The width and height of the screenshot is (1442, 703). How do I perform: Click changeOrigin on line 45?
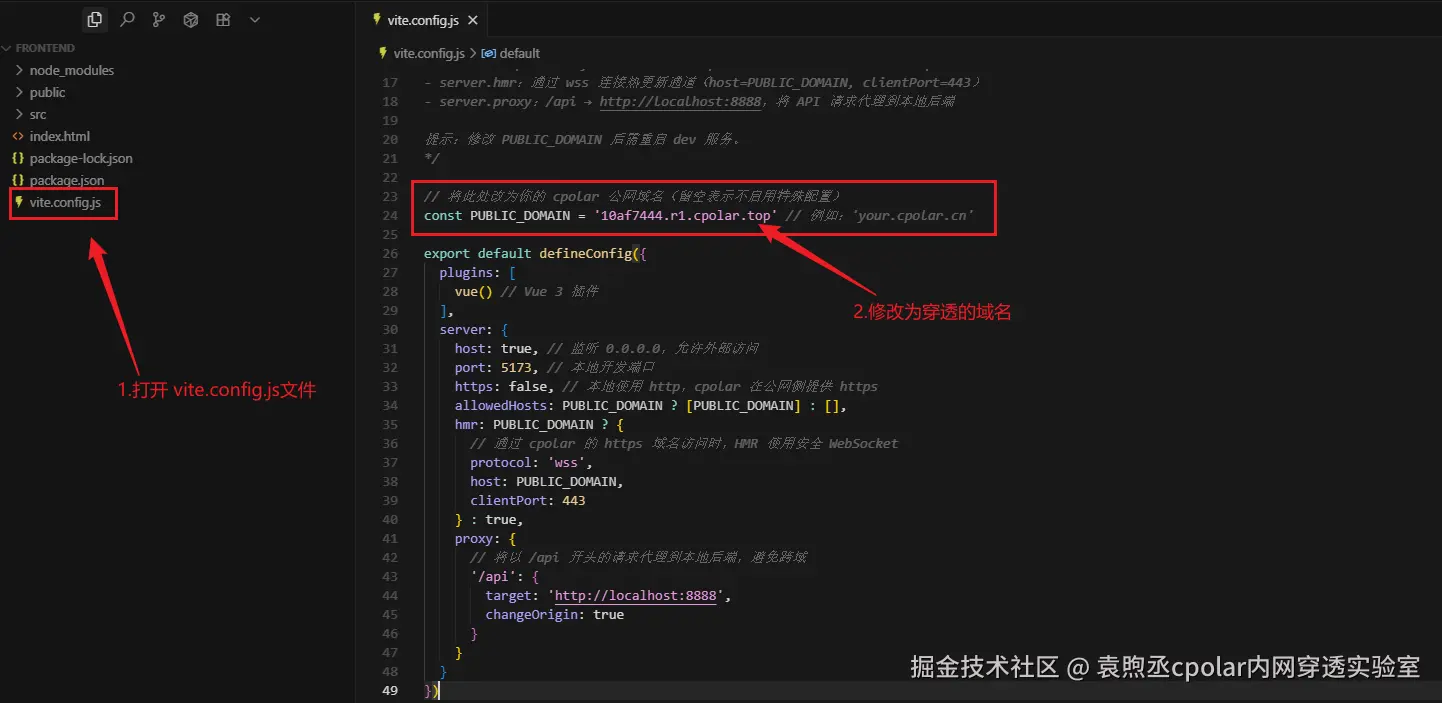click(532, 614)
